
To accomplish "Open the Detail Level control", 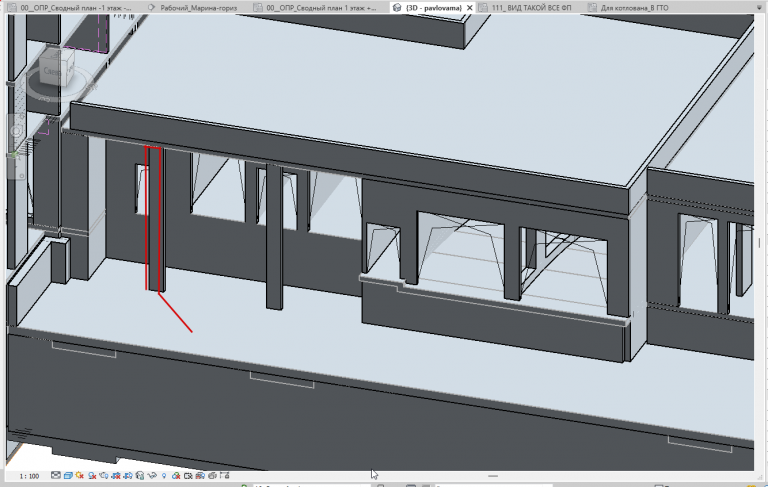I will click(56, 476).
